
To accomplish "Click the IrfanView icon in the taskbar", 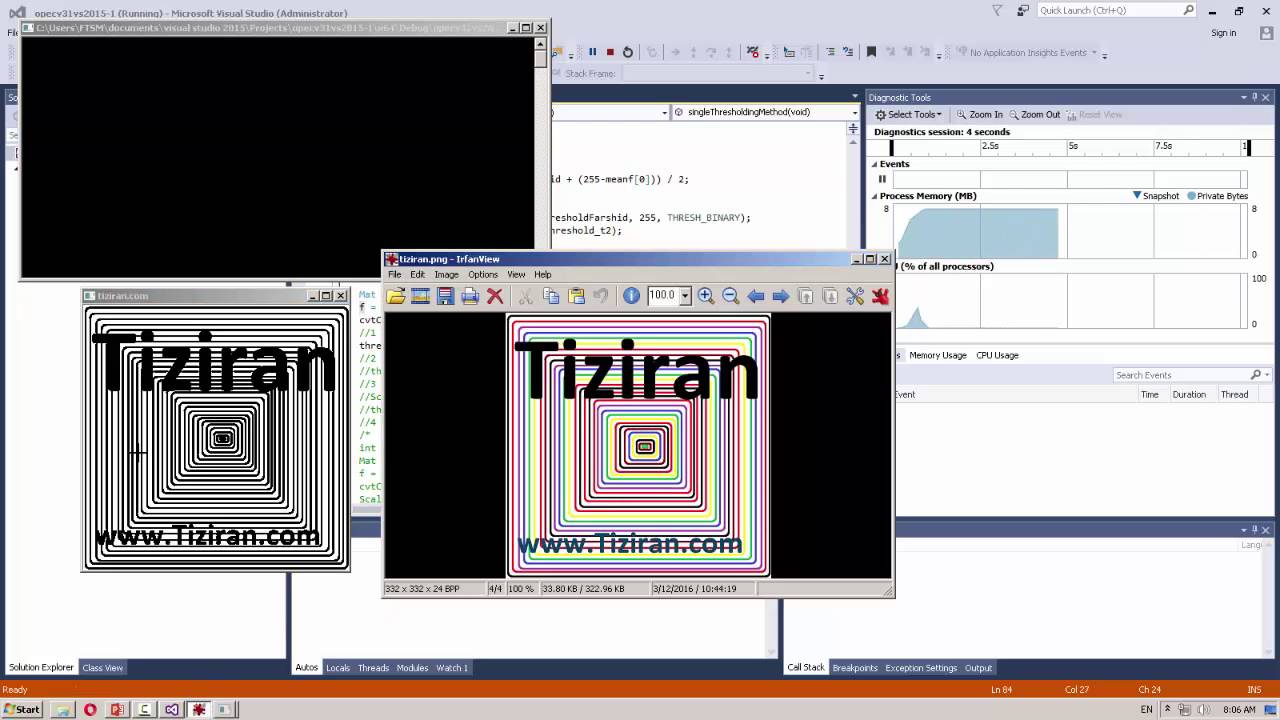I will click(198, 709).
